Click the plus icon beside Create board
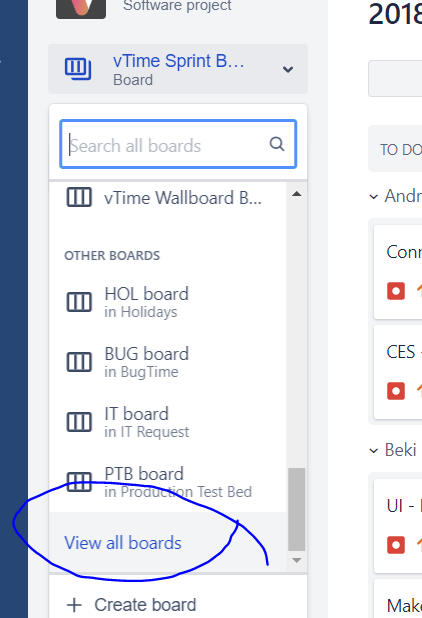The image size is (422, 618). [74, 605]
